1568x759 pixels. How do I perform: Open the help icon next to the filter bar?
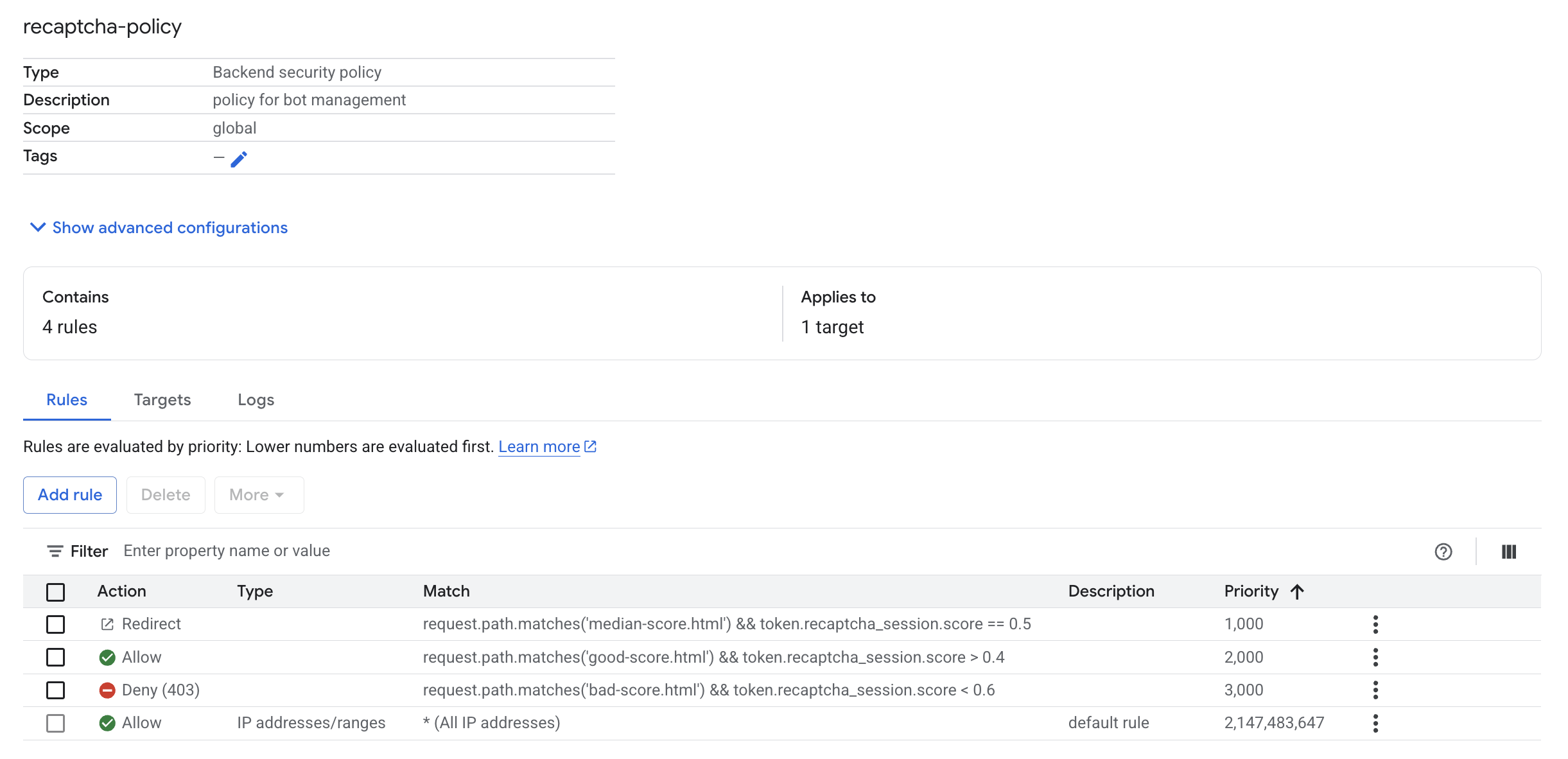coord(1443,551)
